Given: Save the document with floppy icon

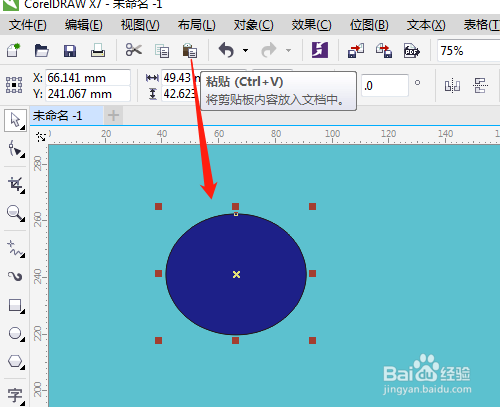Looking at the screenshot, I should (x=70, y=51).
